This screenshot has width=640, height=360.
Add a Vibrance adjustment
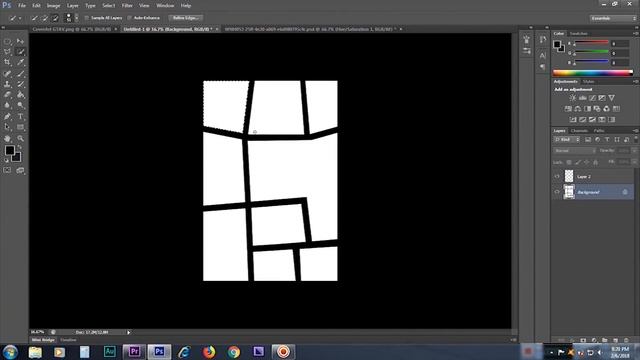tap(611, 98)
